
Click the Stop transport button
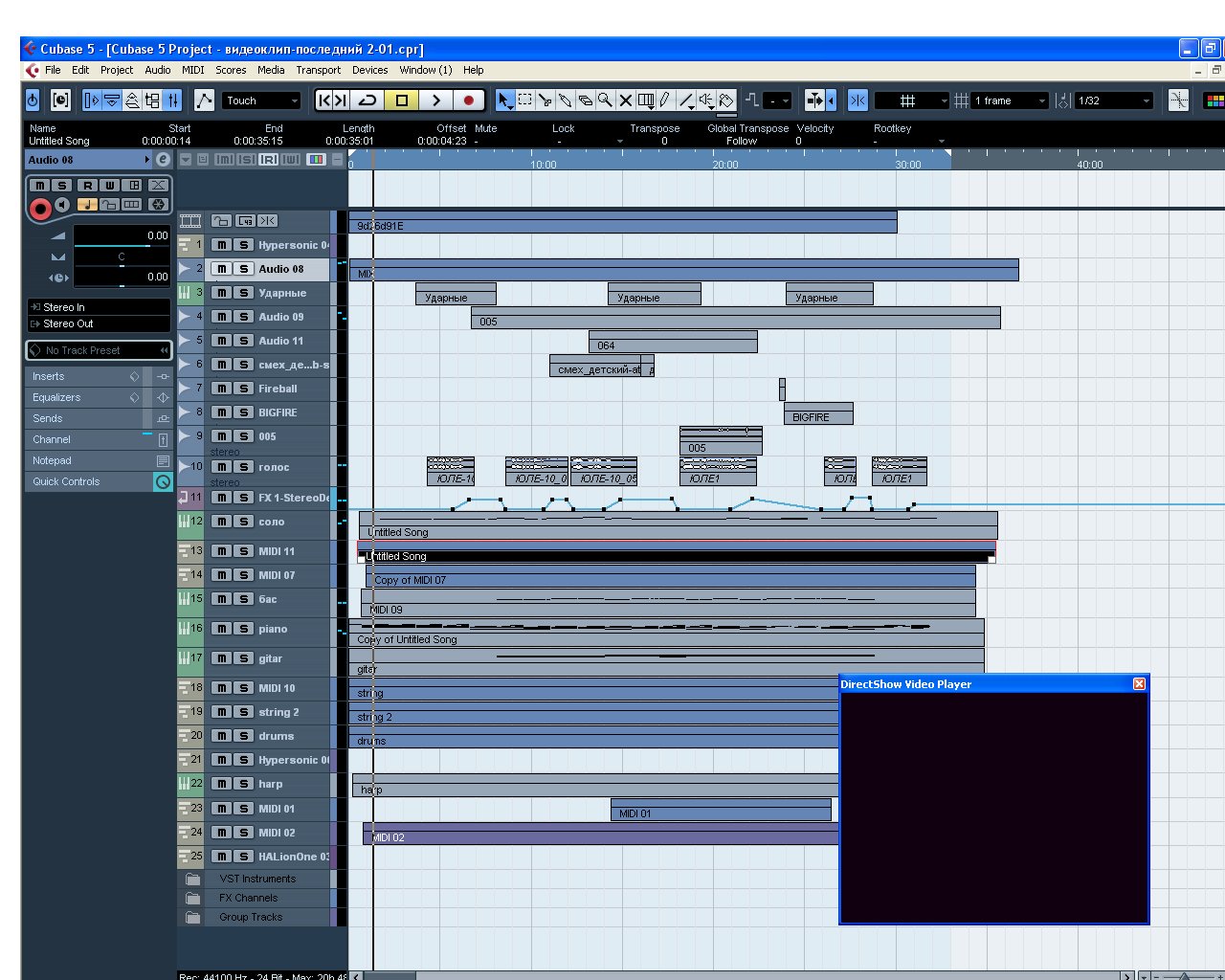[x=402, y=100]
